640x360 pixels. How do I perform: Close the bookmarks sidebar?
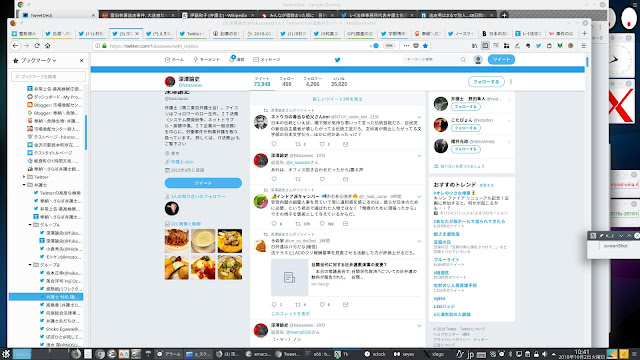(81, 60)
